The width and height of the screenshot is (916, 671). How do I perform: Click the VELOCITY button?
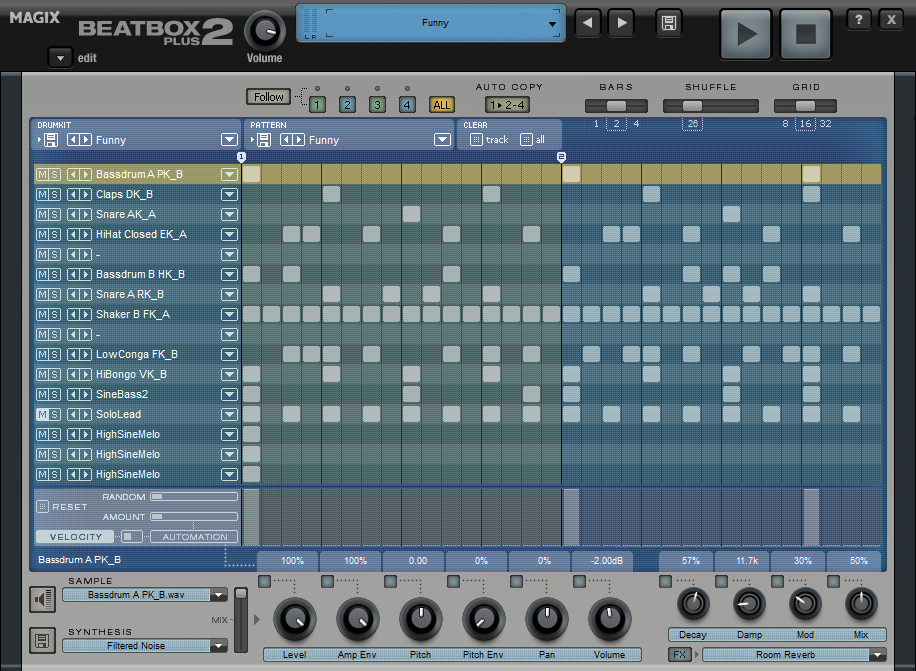click(x=76, y=537)
